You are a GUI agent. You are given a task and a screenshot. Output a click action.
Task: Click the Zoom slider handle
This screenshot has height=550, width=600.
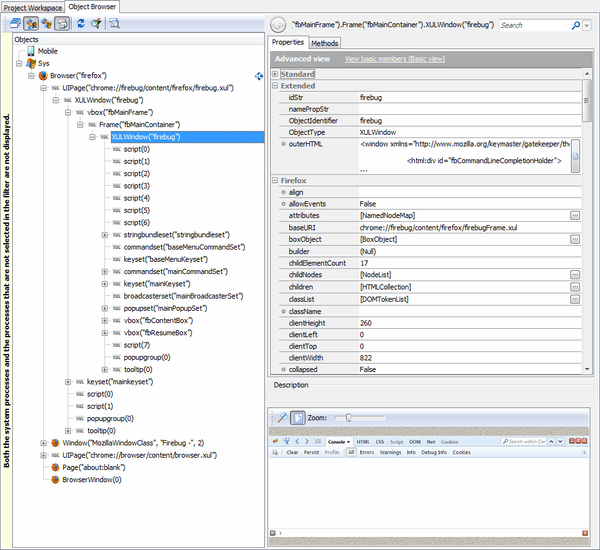point(349,417)
